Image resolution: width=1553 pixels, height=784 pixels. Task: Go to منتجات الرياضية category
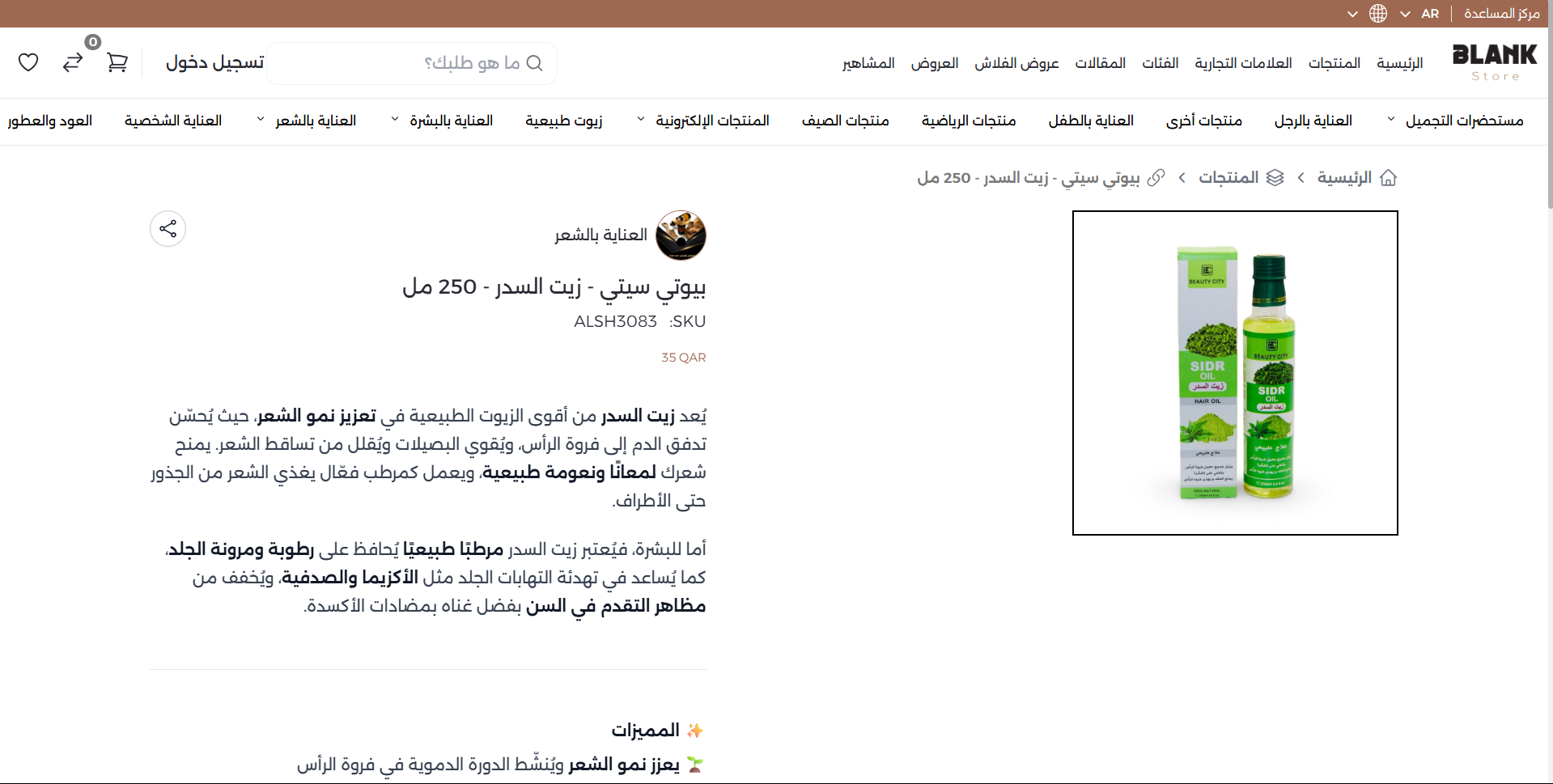click(969, 121)
